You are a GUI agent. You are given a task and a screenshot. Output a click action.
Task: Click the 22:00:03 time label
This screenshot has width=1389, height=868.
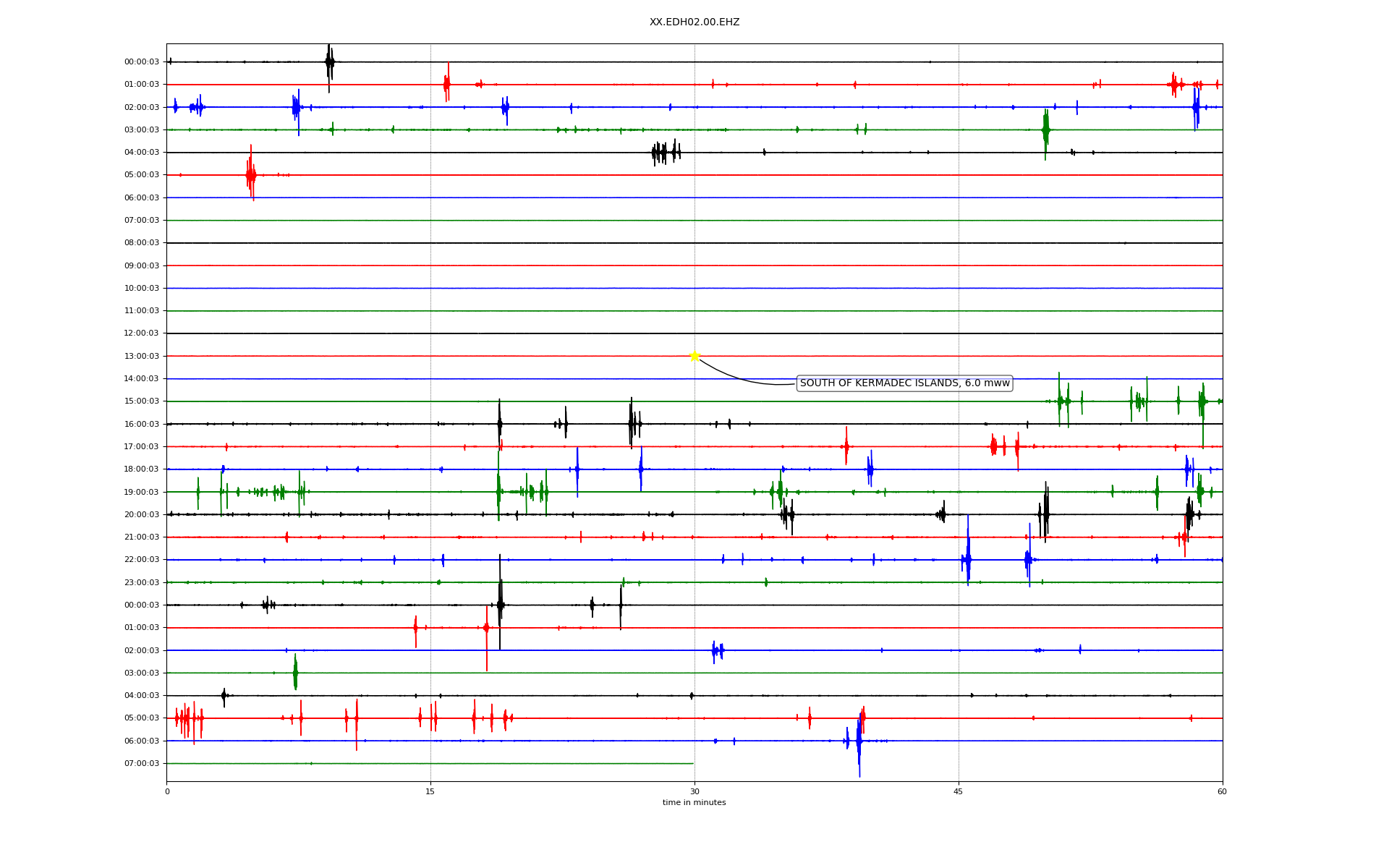pyautogui.click(x=142, y=560)
